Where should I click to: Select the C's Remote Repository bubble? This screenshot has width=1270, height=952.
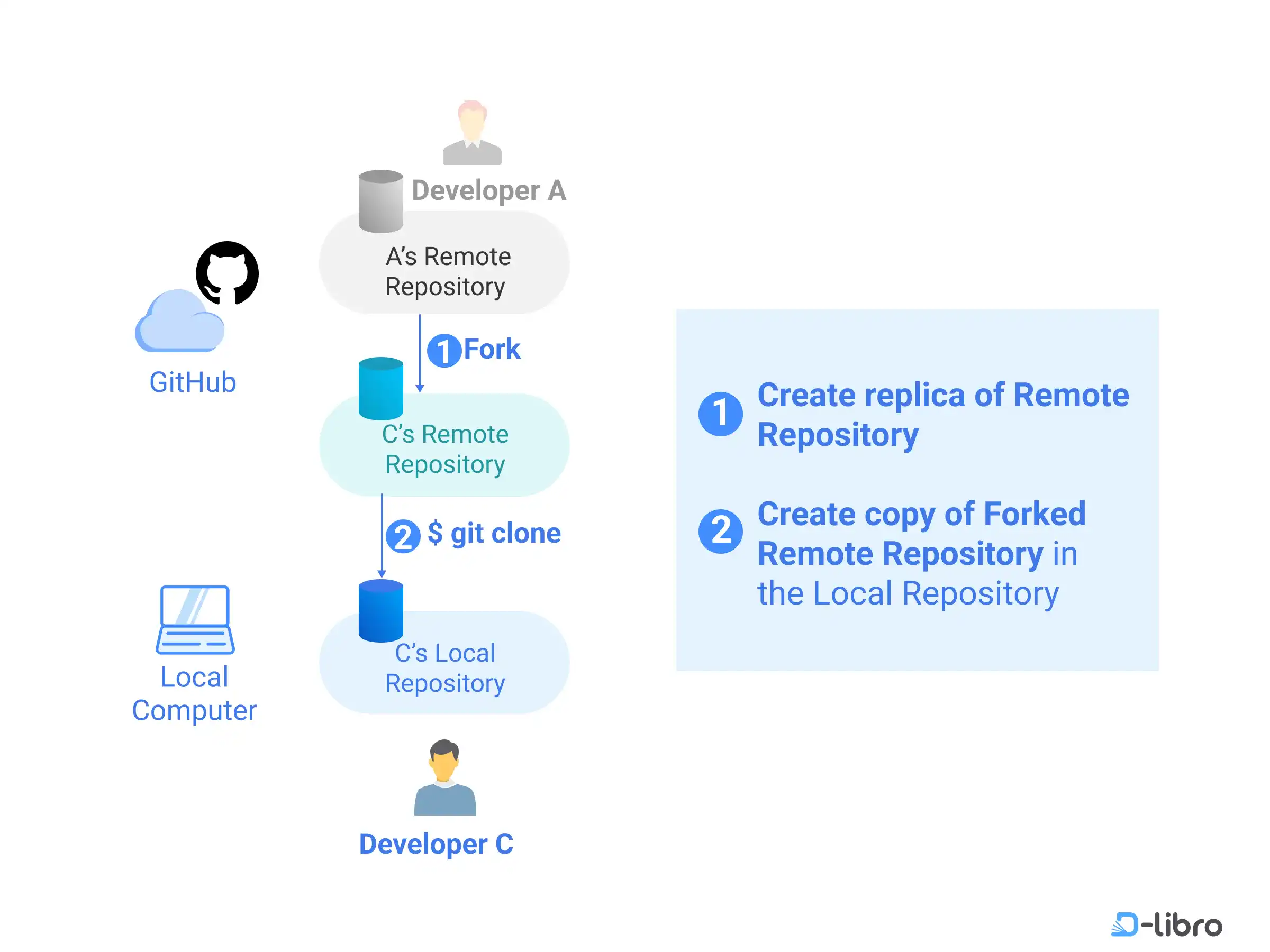[445, 450]
